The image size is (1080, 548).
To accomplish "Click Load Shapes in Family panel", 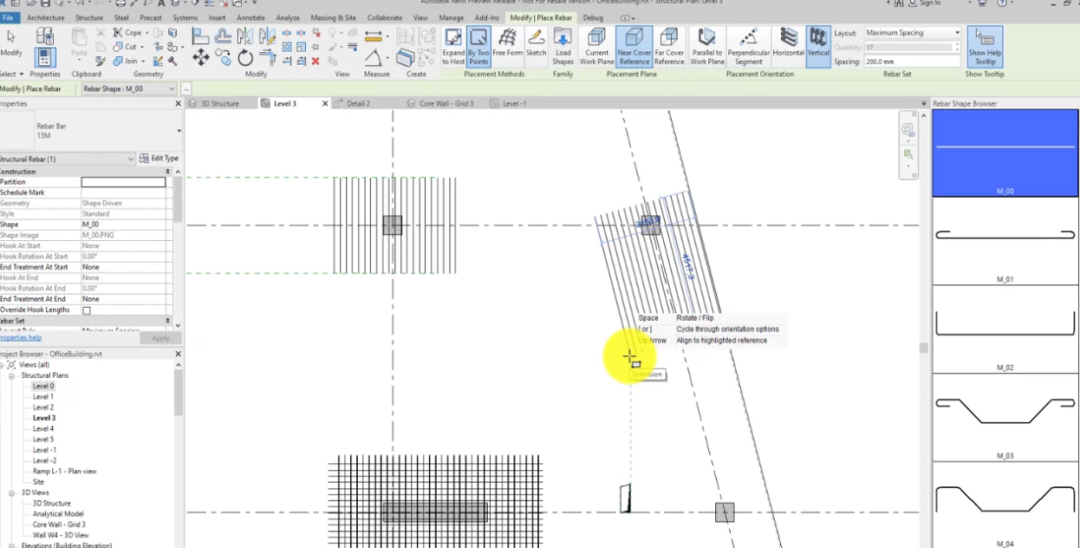I will [563, 47].
